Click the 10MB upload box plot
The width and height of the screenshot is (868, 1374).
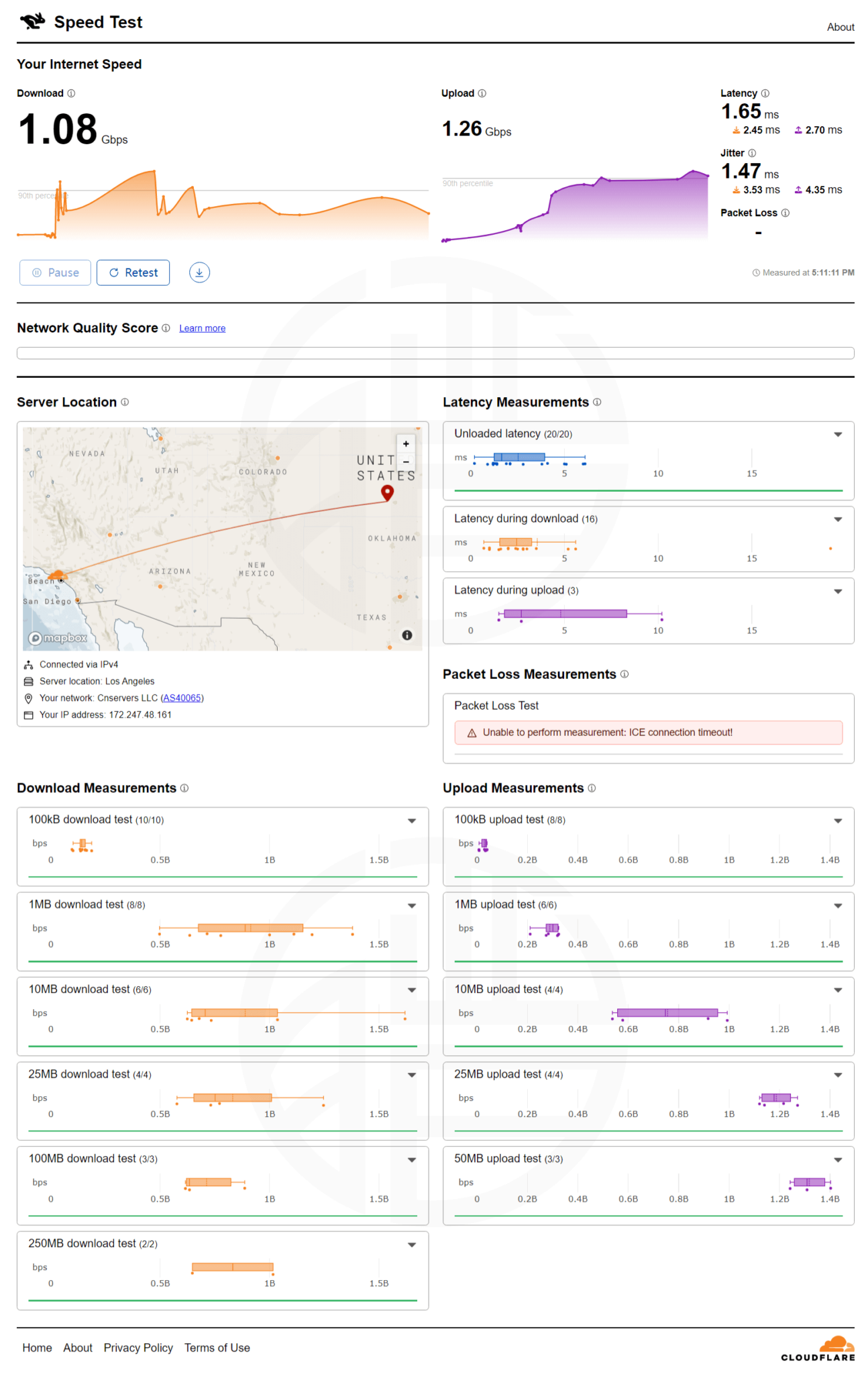pyautogui.click(x=670, y=1013)
